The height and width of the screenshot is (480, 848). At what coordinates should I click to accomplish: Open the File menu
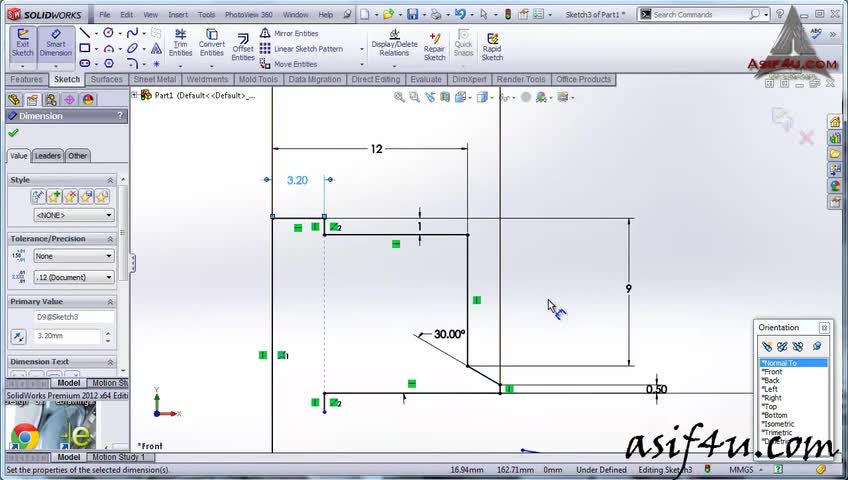pyautogui.click(x=105, y=15)
